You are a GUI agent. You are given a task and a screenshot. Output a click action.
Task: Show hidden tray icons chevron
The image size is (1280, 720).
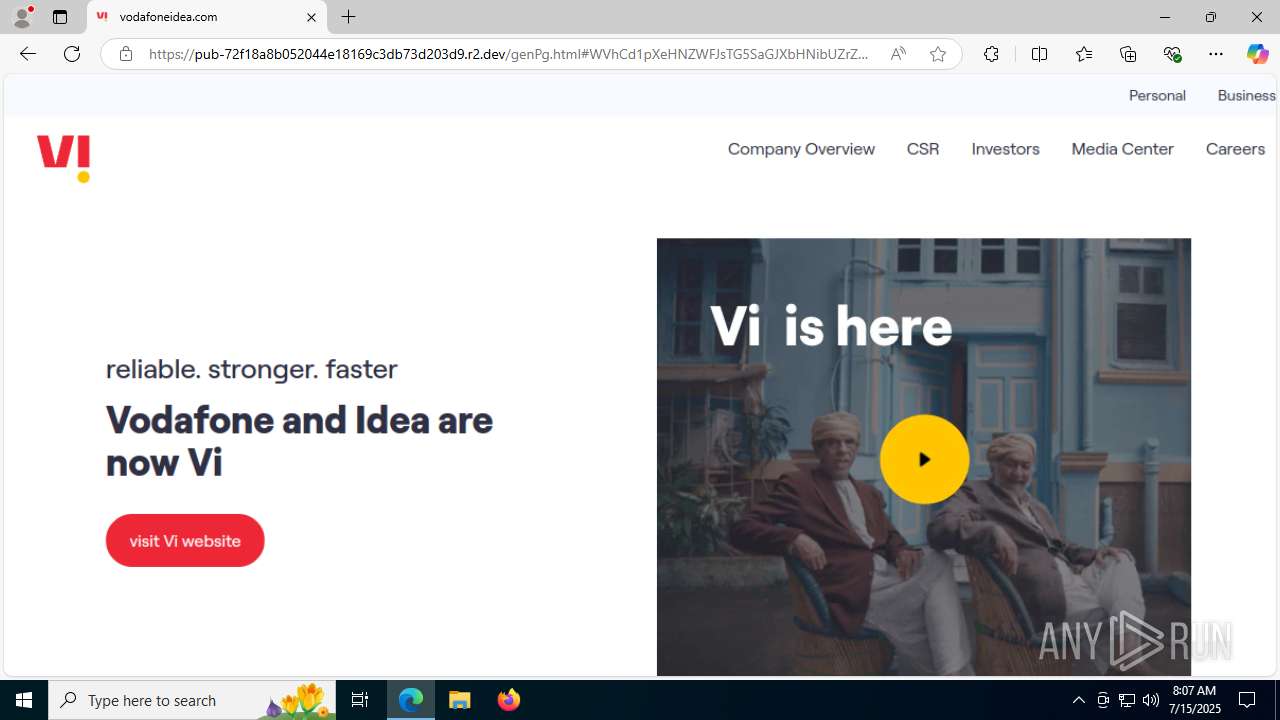click(1078, 700)
